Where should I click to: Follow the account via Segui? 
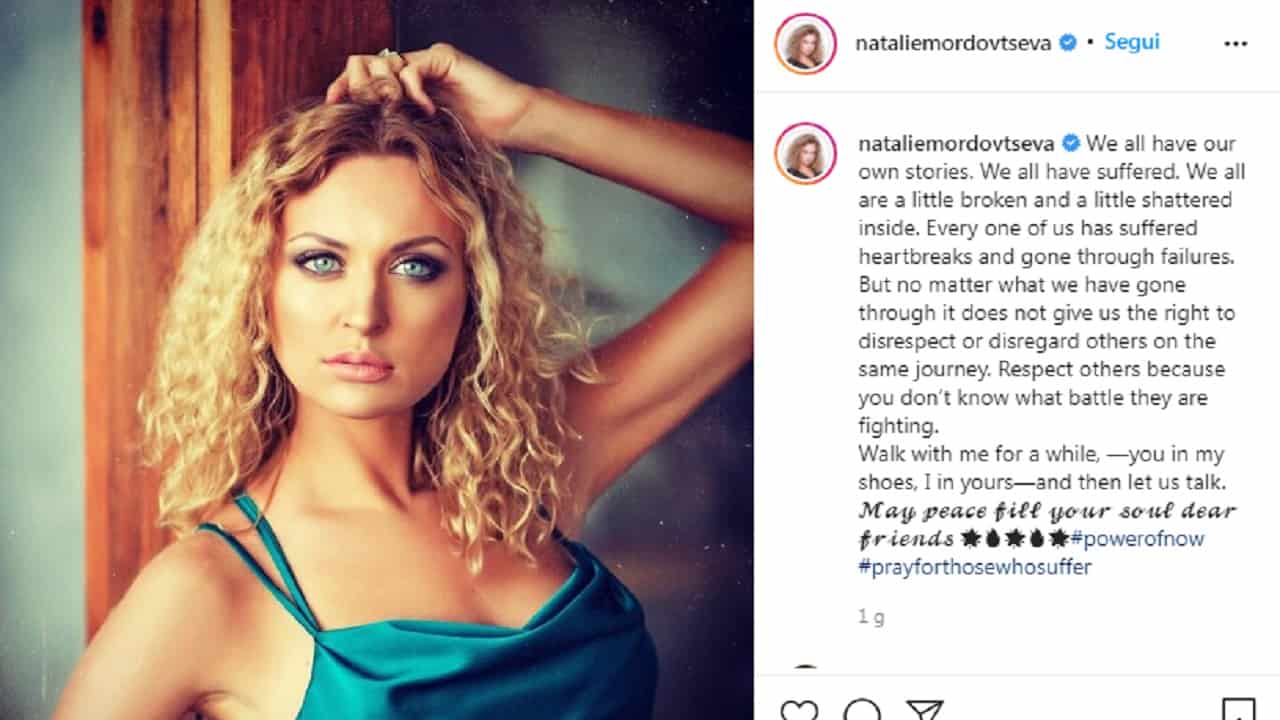tap(1132, 43)
